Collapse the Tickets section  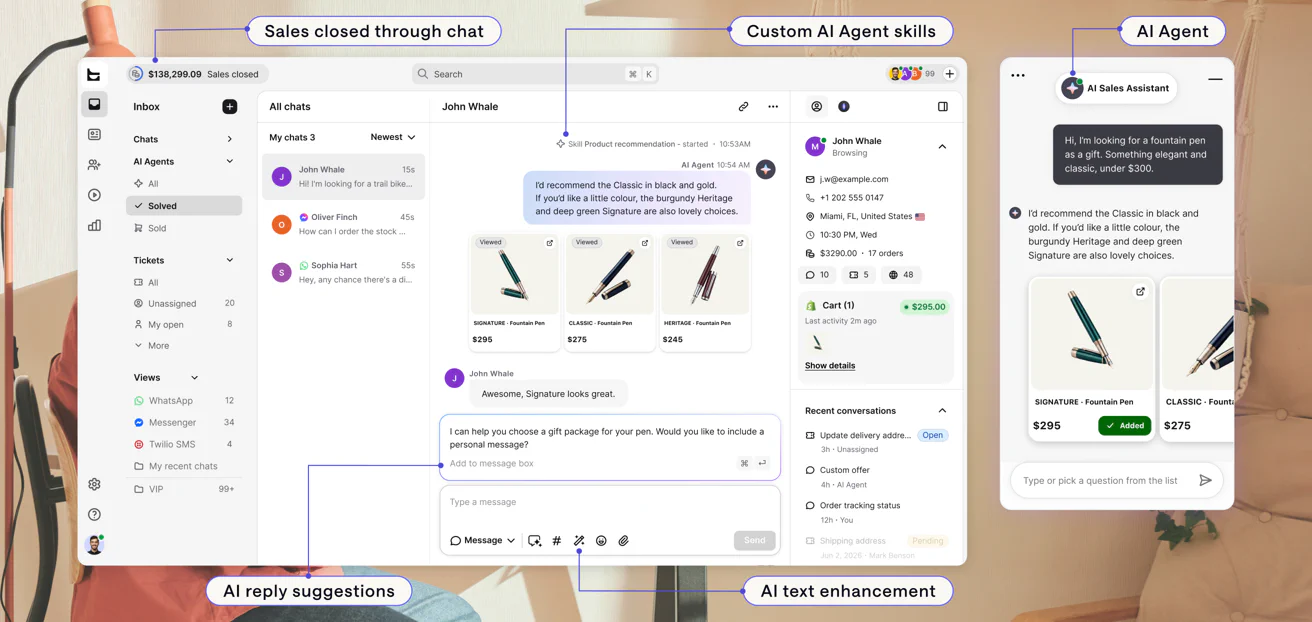pyautogui.click(x=229, y=260)
